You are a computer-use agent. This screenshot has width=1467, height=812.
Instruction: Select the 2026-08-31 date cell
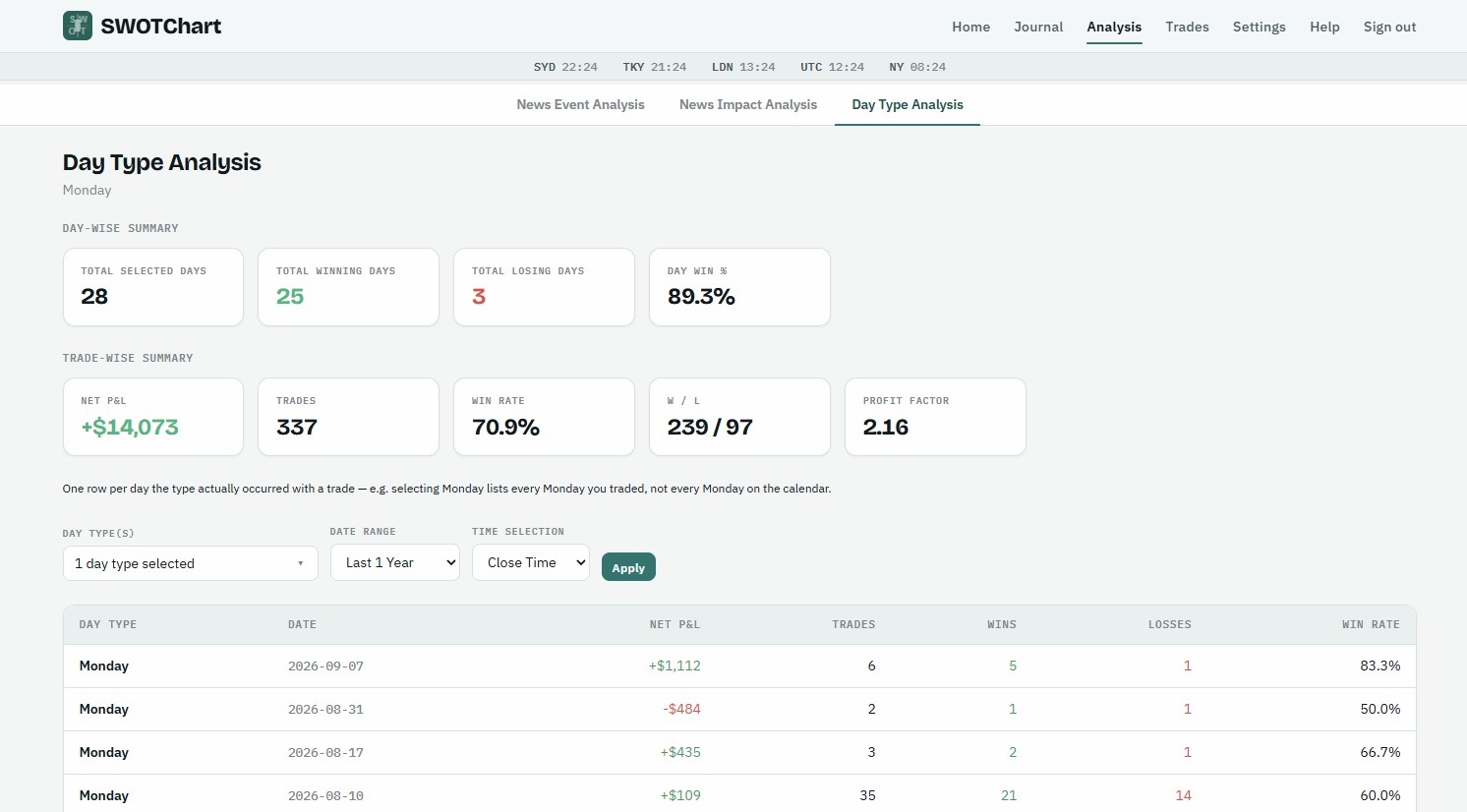(325, 709)
